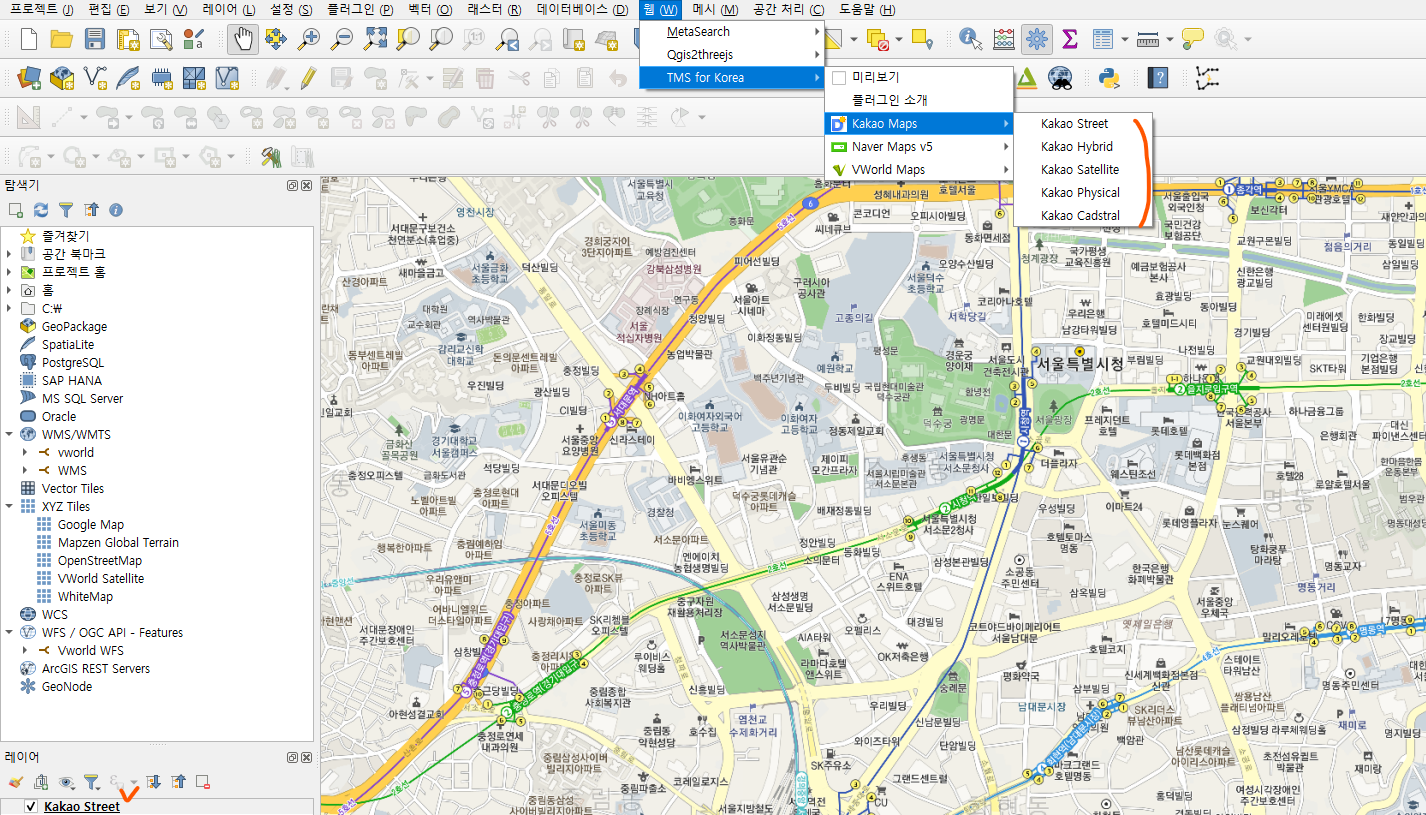Click the New Shapefile Layer icon
Screen dimensions: 1426x815
tap(95, 76)
